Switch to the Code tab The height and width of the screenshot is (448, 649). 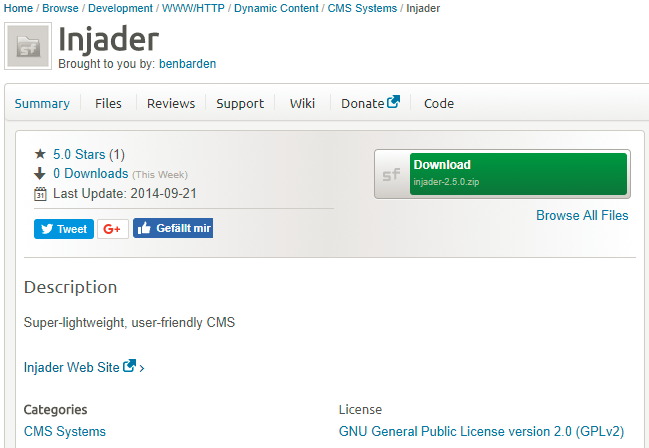[x=439, y=104]
